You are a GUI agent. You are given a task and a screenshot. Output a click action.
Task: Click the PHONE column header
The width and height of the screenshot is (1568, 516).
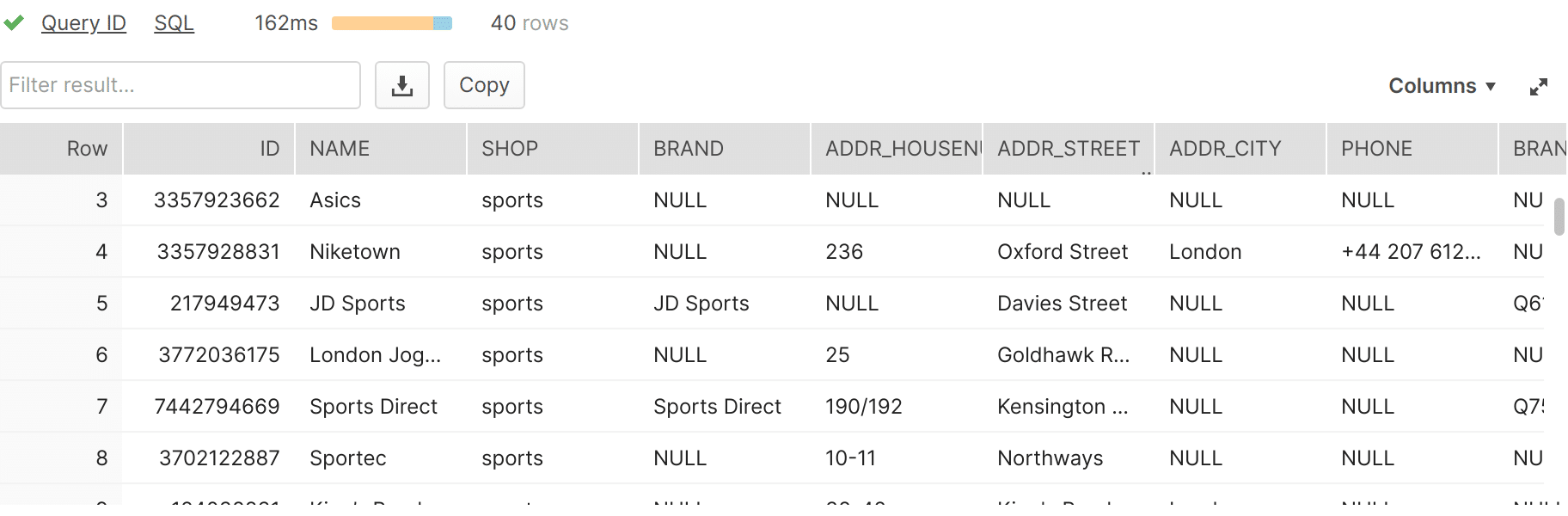[x=1412, y=149]
